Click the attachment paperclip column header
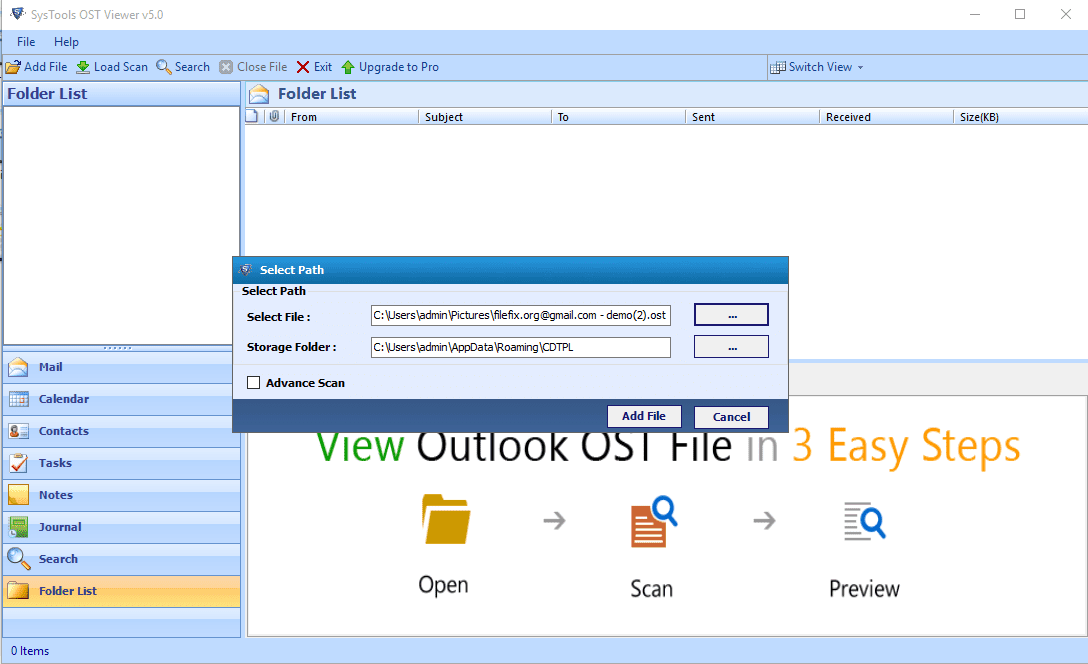 click(x=275, y=117)
